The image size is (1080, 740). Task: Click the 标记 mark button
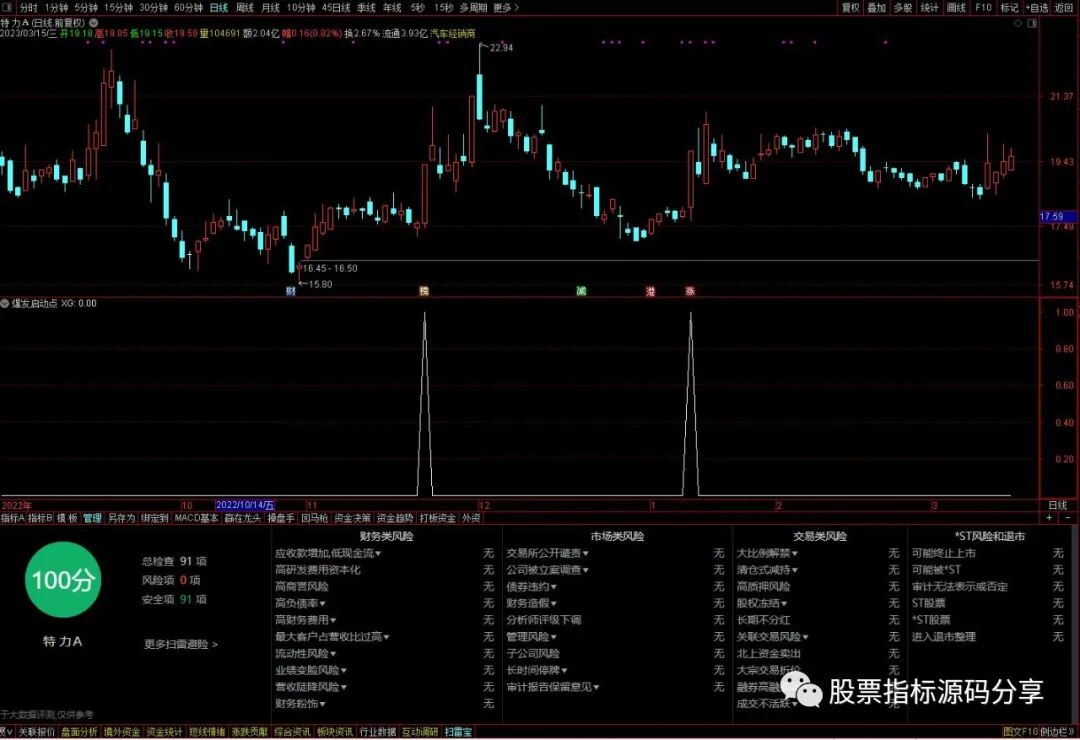[1009, 8]
